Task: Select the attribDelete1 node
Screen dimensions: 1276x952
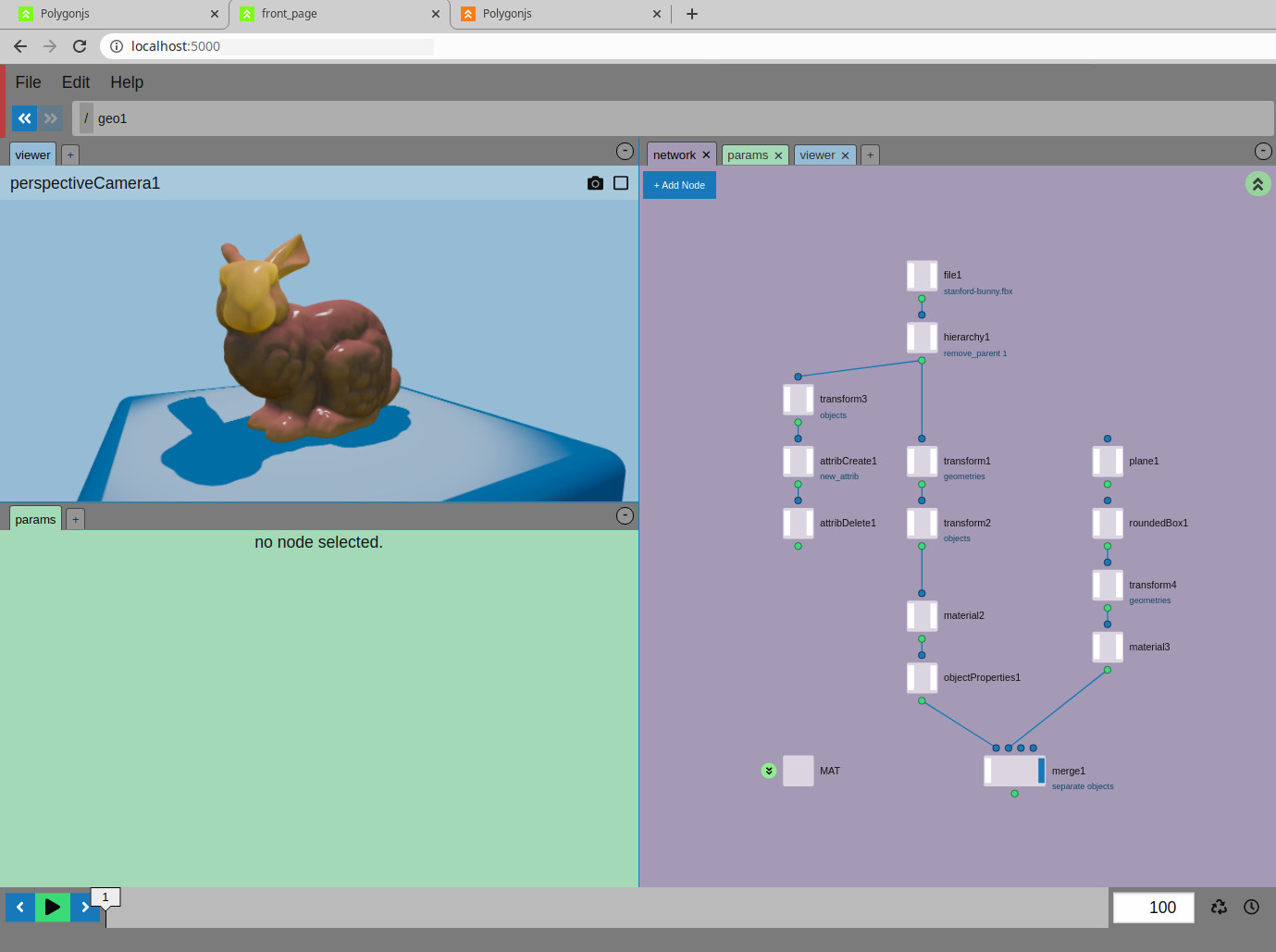Action: [798, 524]
